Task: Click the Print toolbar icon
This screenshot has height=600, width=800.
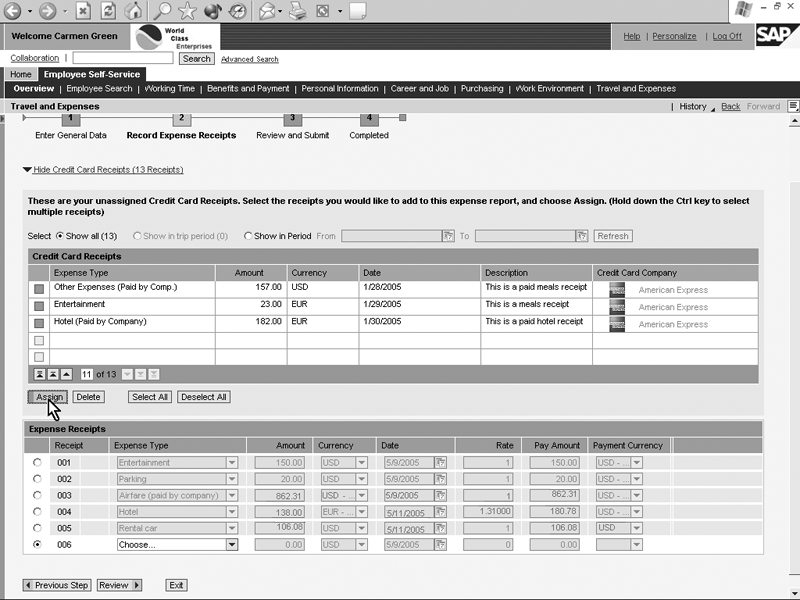Action: click(297, 10)
